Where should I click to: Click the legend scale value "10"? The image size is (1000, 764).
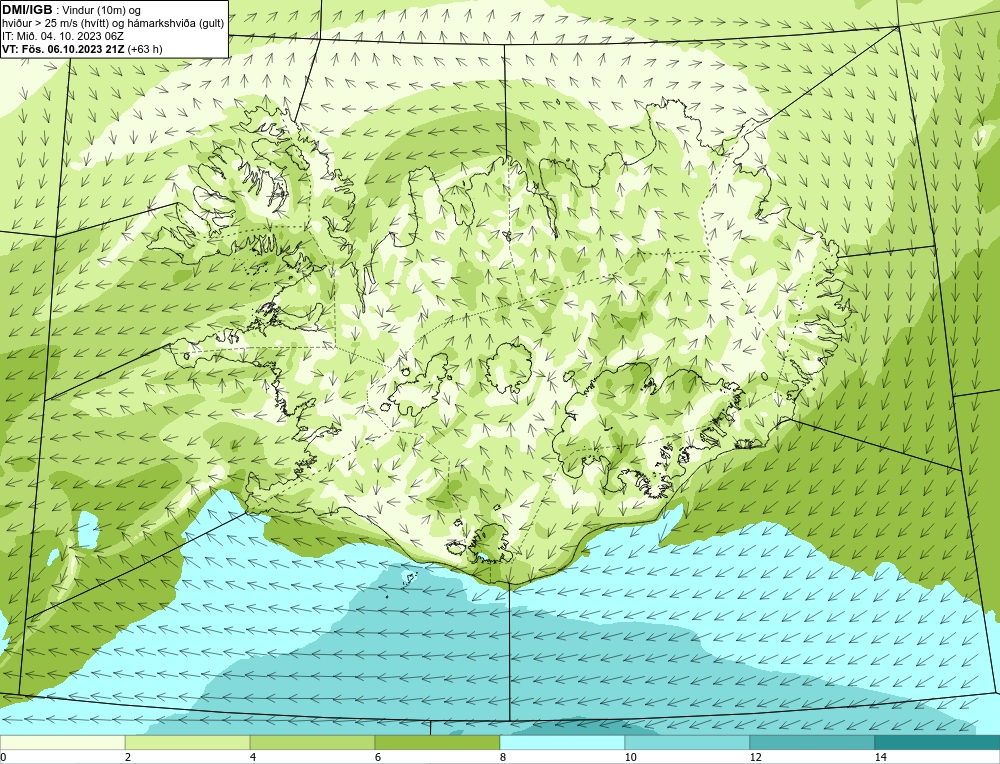tap(630, 757)
